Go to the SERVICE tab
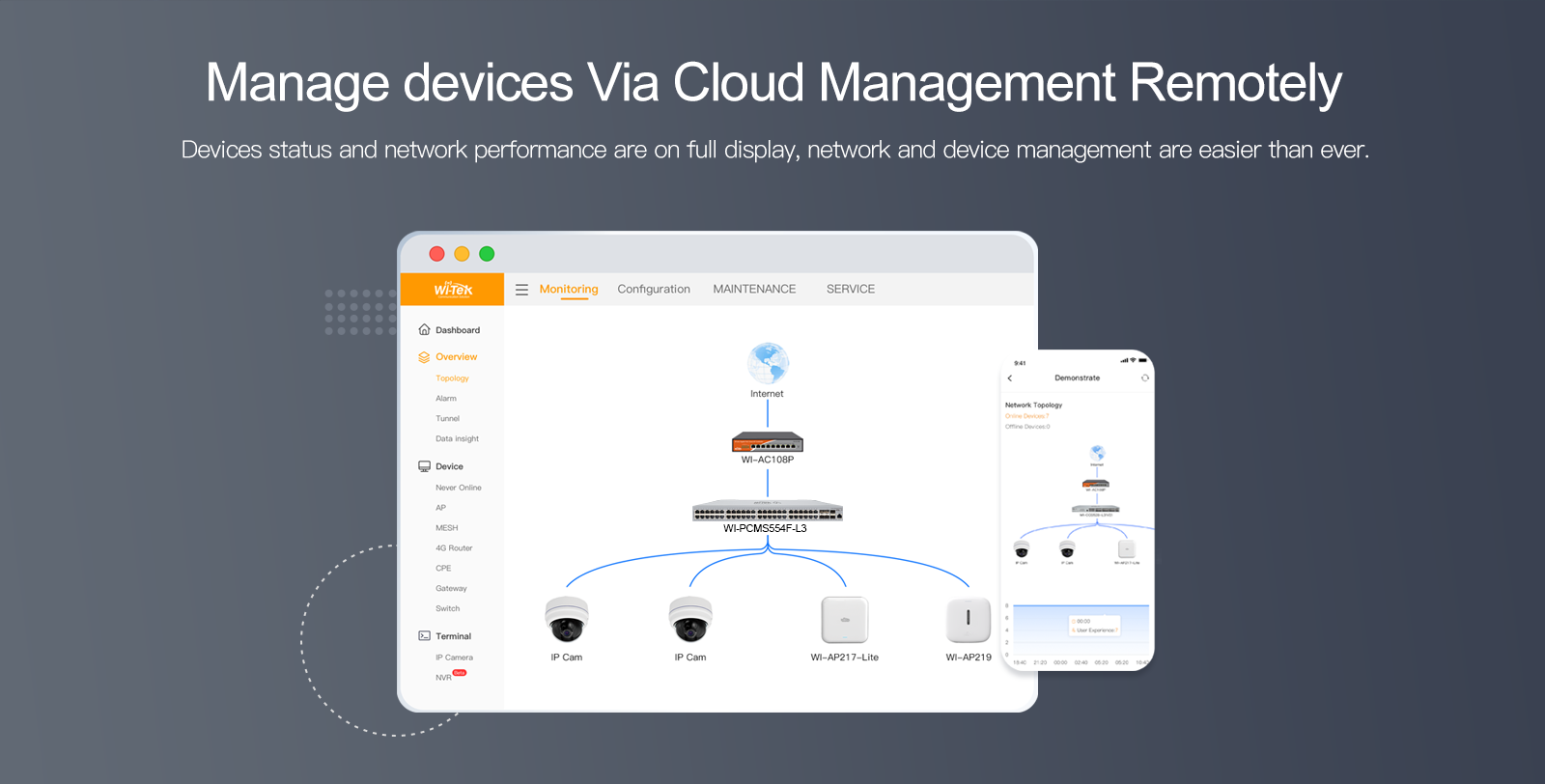This screenshot has height=784, width=1545. tap(851, 290)
